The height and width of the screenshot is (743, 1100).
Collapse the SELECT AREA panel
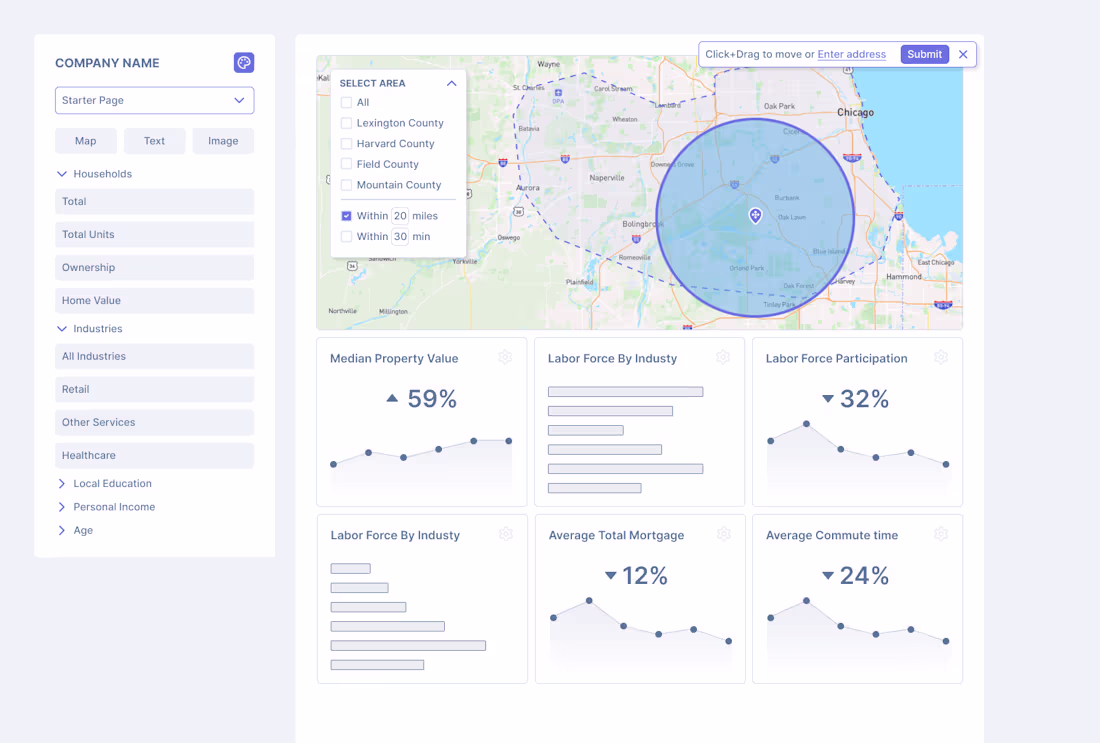pyautogui.click(x=451, y=83)
